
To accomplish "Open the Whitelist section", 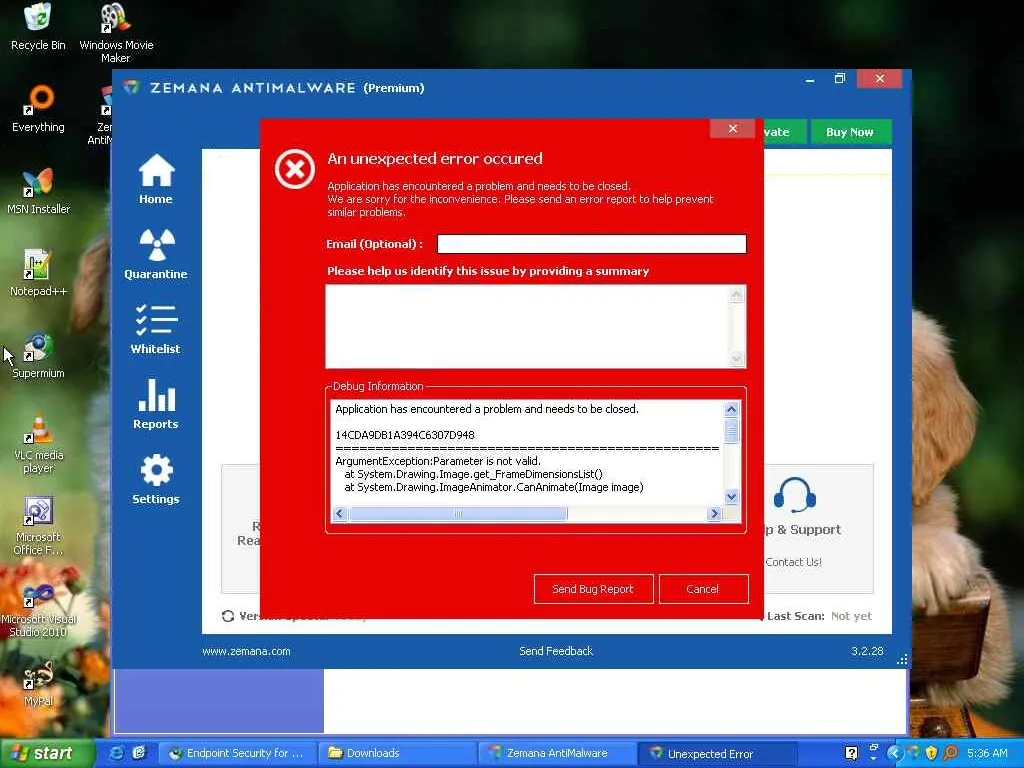I will pyautogui.click(x=155, y=329).
